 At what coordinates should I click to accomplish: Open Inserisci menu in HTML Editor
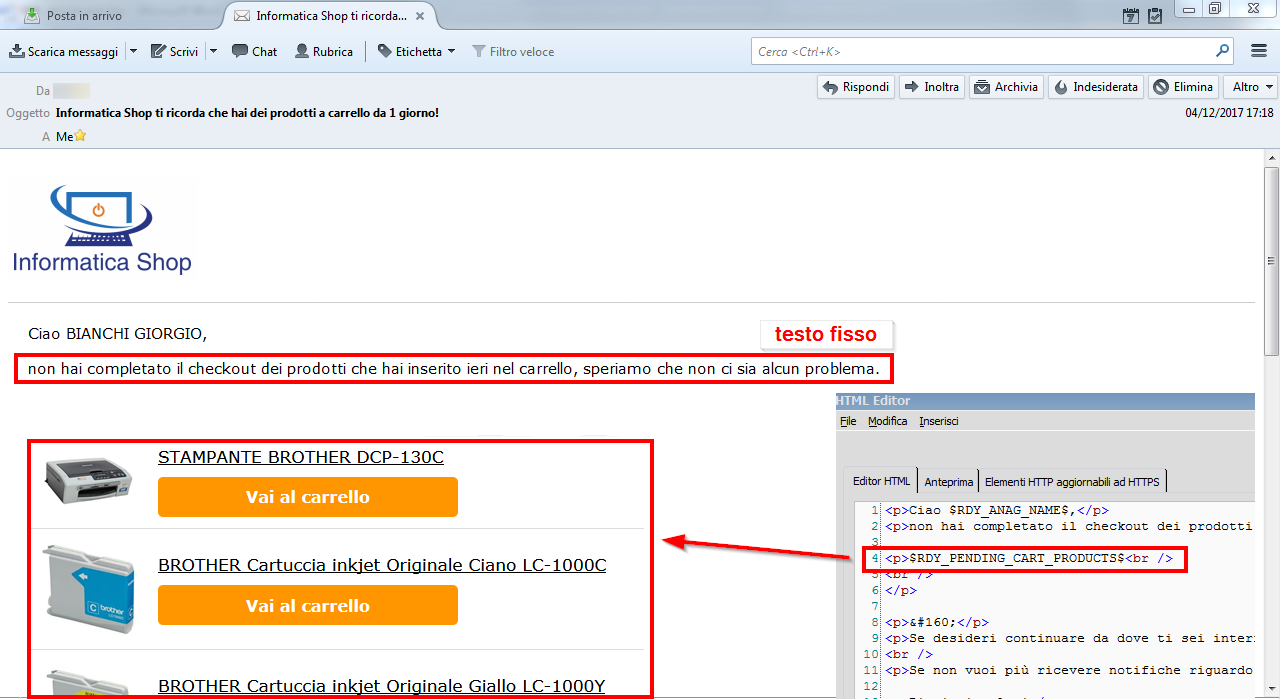(939, 421)
